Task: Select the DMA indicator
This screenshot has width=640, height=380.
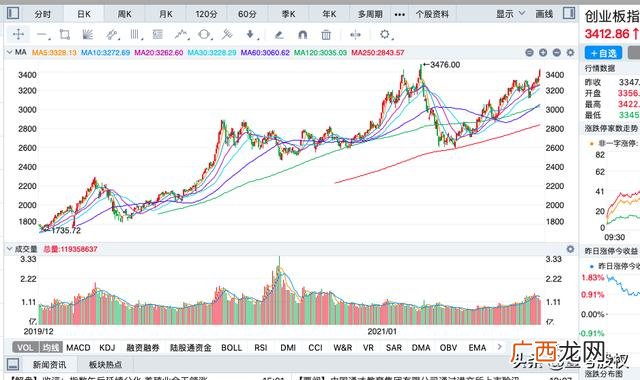Action: pyautogui.click(x=421, y=347)
